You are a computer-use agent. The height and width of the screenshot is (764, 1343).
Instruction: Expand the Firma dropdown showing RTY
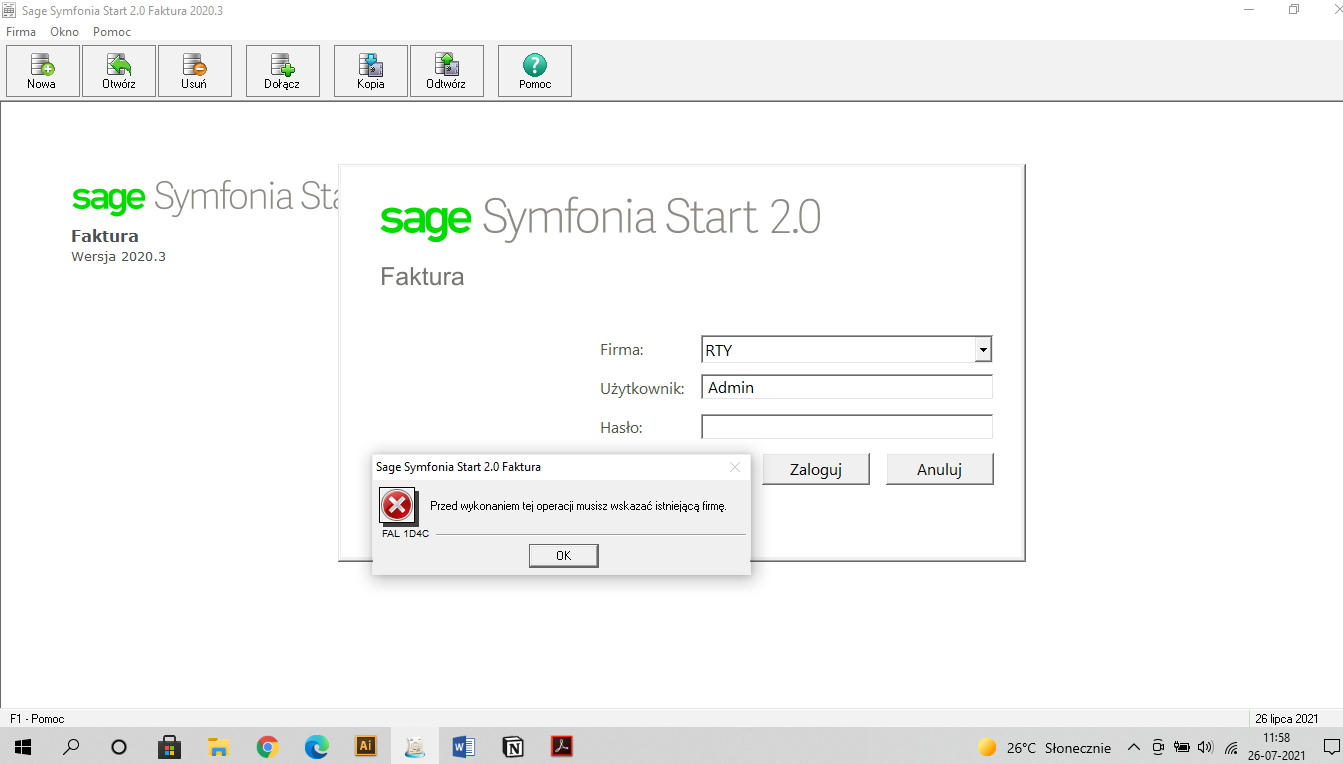(x=984, y=350)
